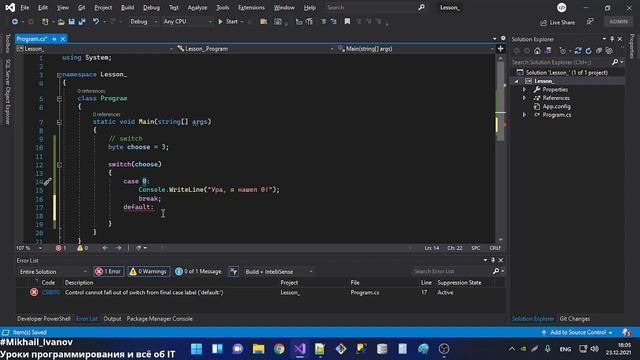The width and height of the screenshot is (640, 360).
Task: Open the Any CPU platform dropdown
Action: 187,22
